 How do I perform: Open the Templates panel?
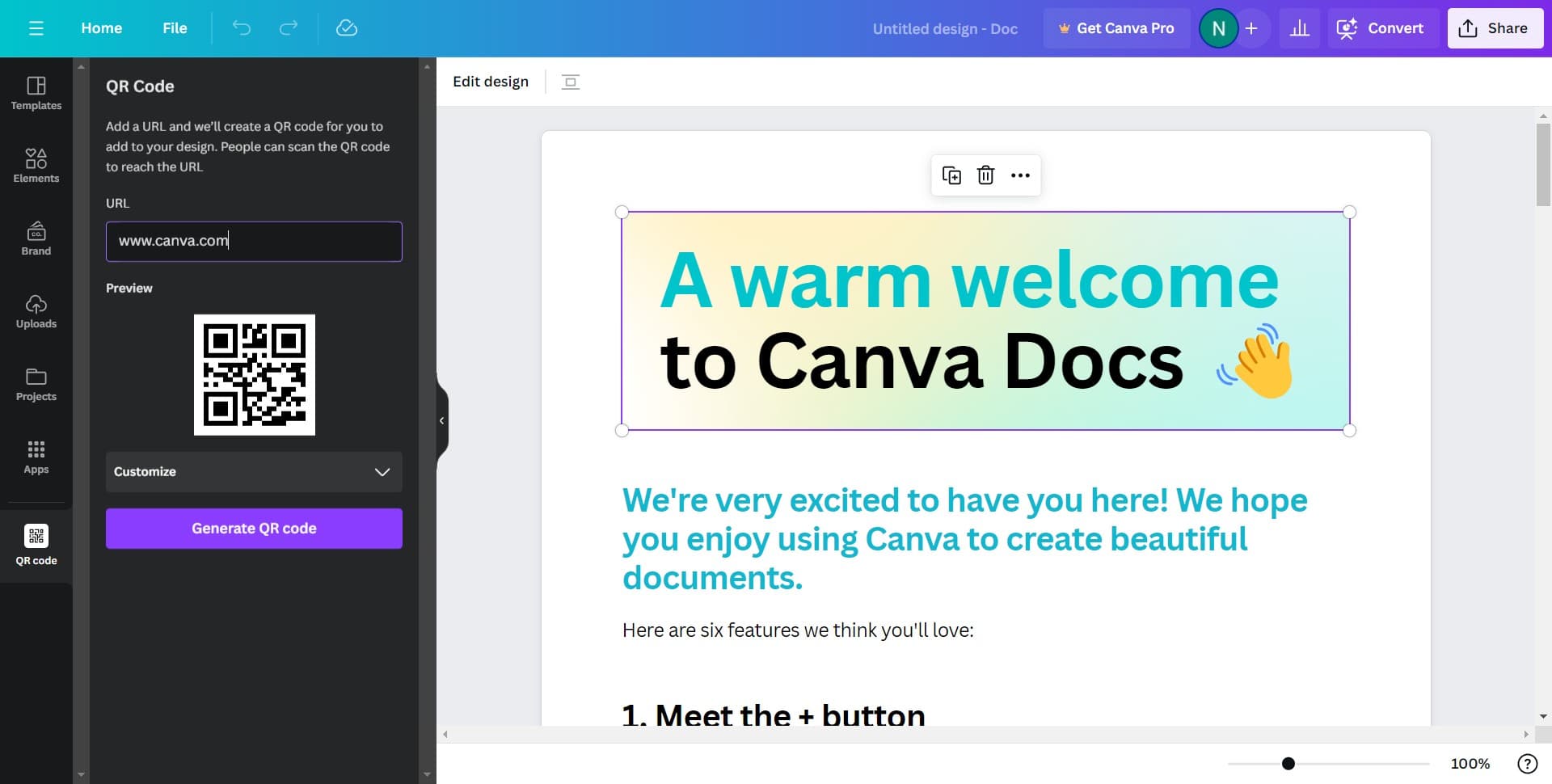[x=36, y=91]
